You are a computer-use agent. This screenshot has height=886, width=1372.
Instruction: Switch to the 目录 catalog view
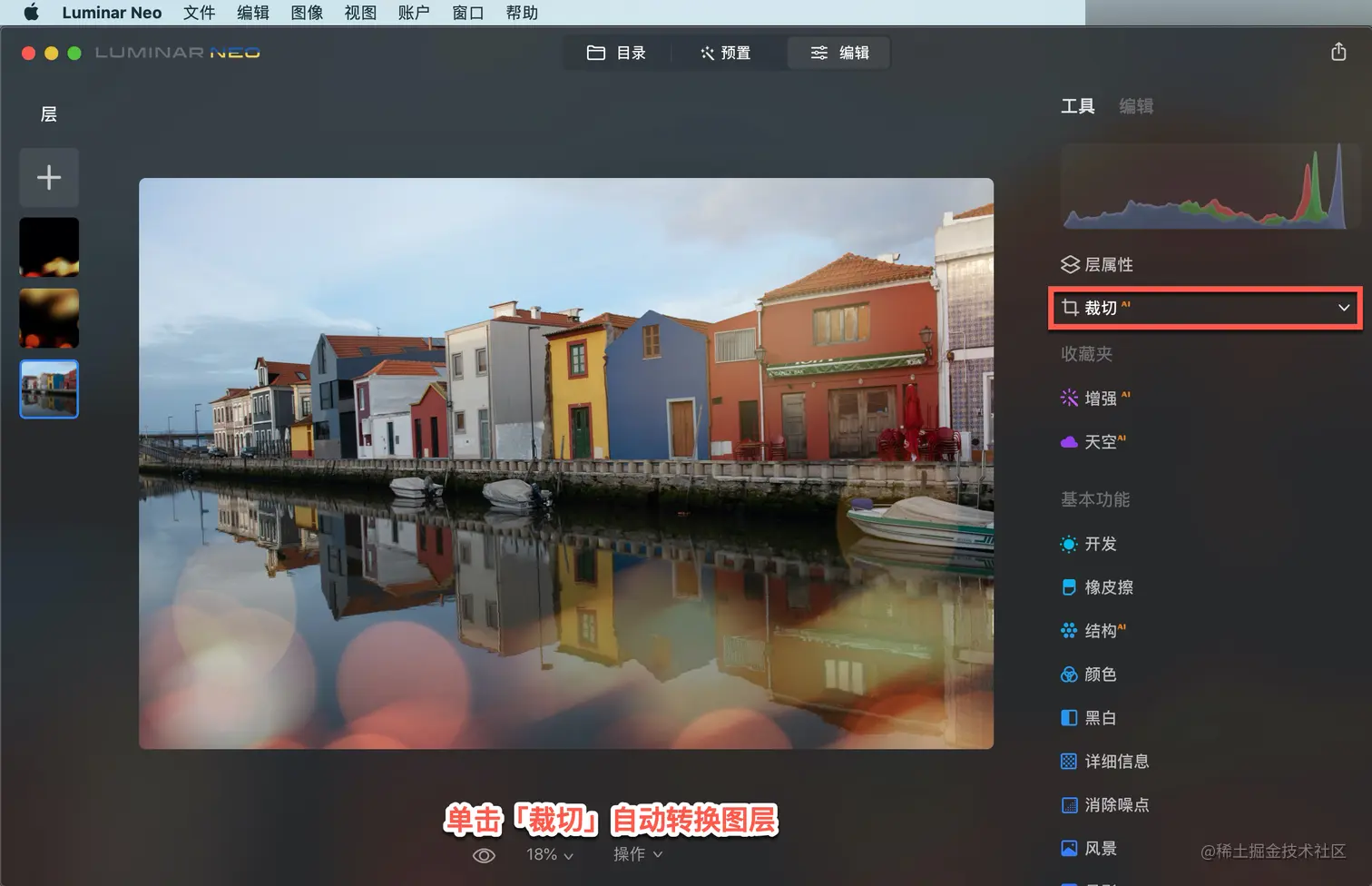coord(616,53)
